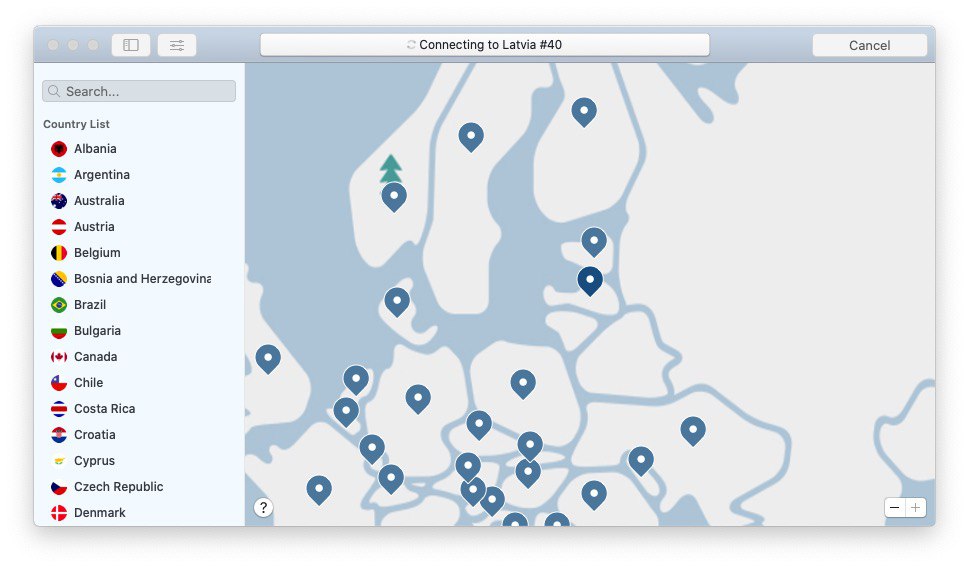Select the United Kingdom map pin
969x568 pixels.
[268, 359]
